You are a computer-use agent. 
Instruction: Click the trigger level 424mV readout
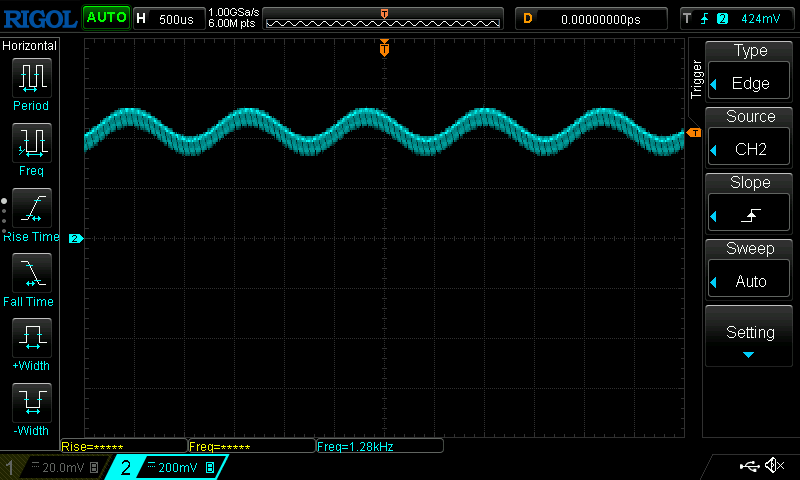coord(738,18)
